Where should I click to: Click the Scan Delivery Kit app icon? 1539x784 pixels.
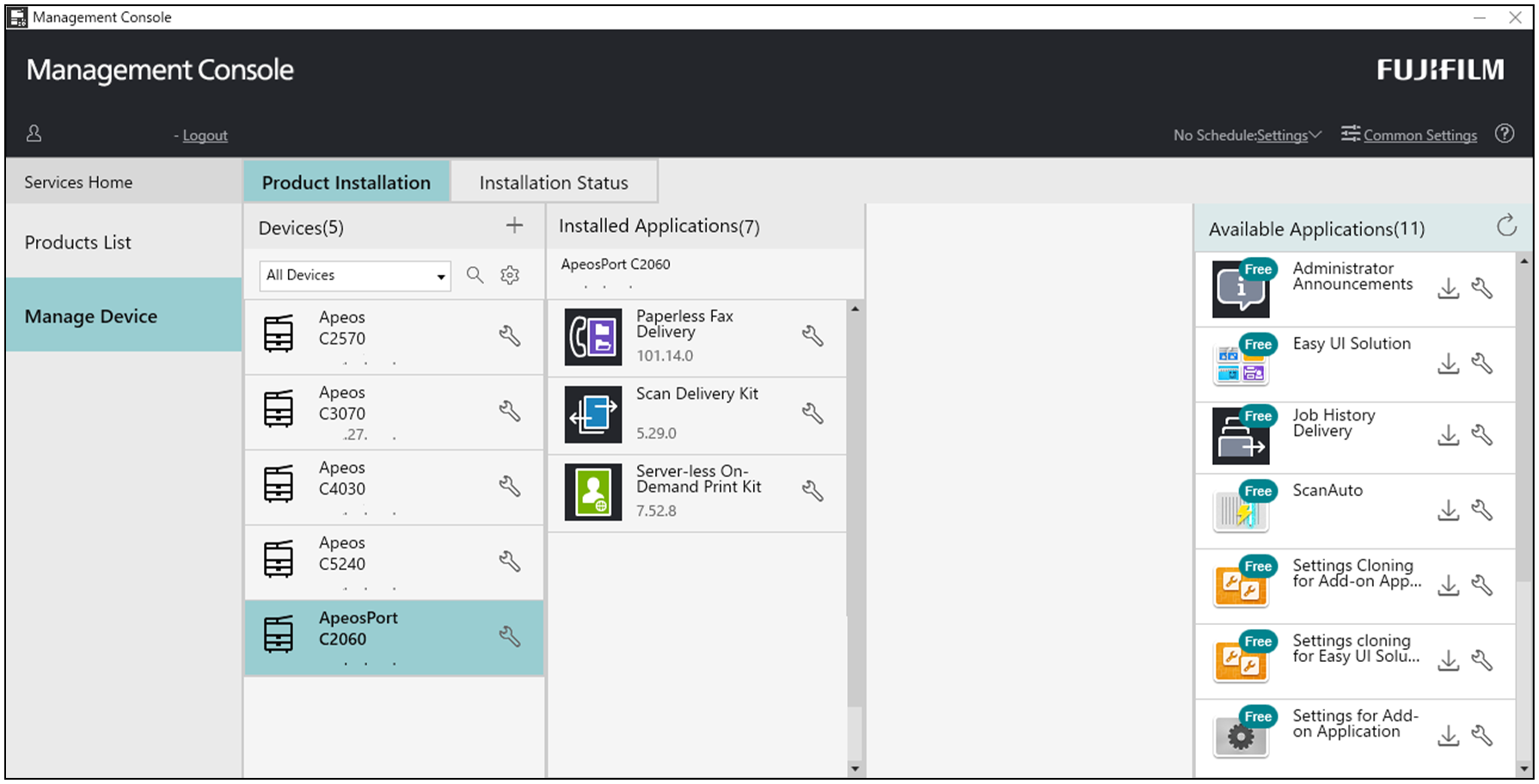coord(593,414)
